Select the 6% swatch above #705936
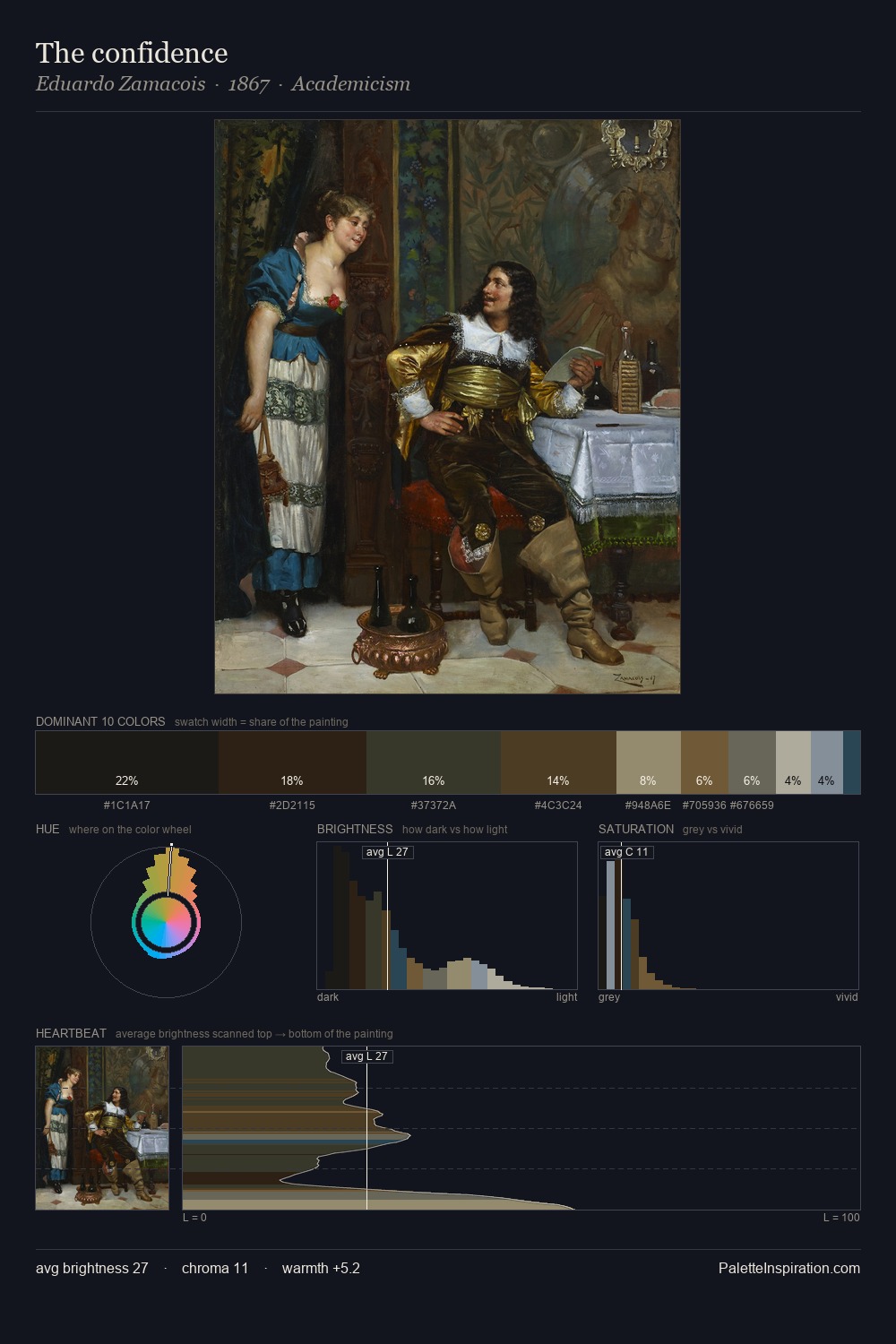896x1344 pixels. (704, 762)
